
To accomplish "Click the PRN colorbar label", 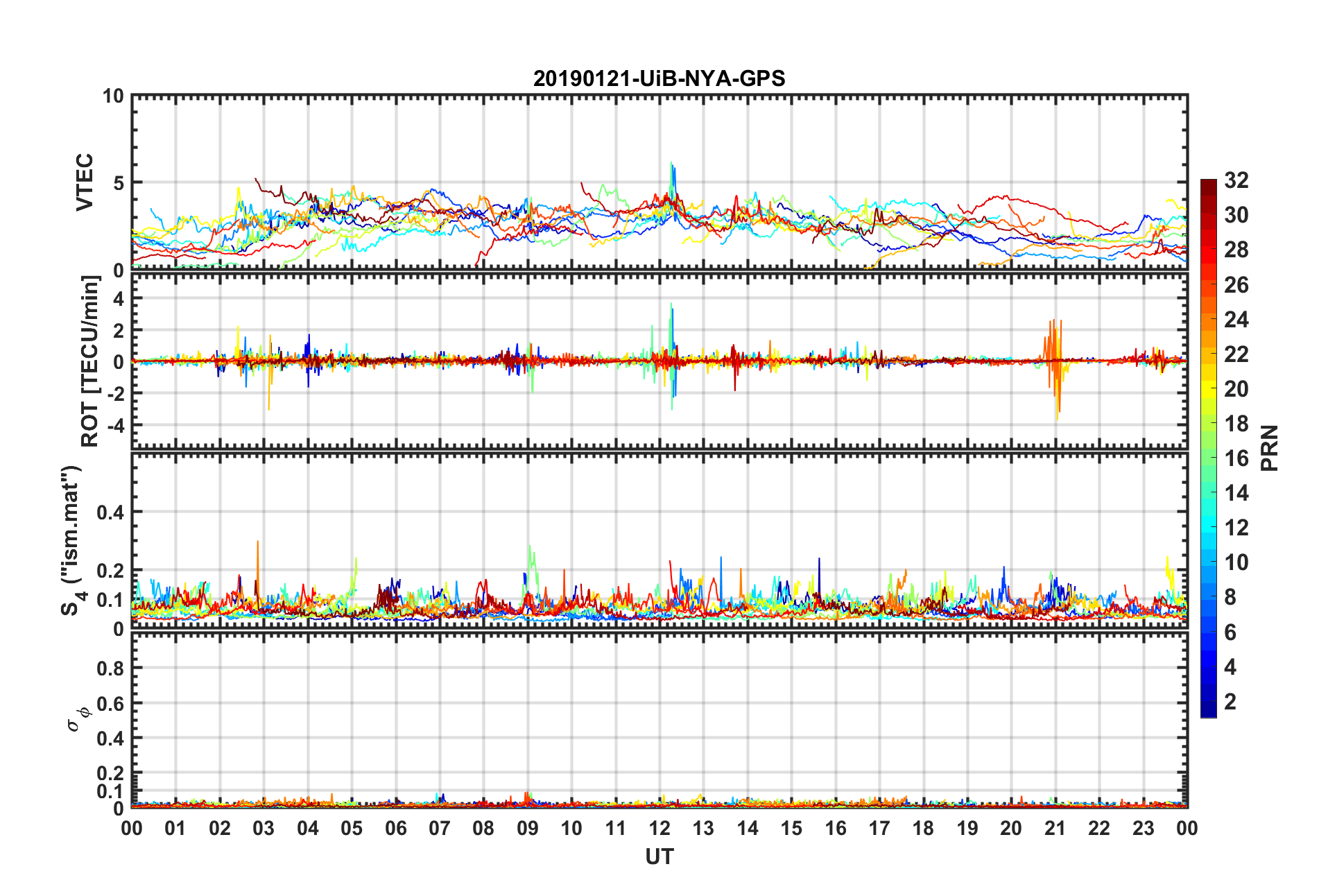I will click(1270, 448).
